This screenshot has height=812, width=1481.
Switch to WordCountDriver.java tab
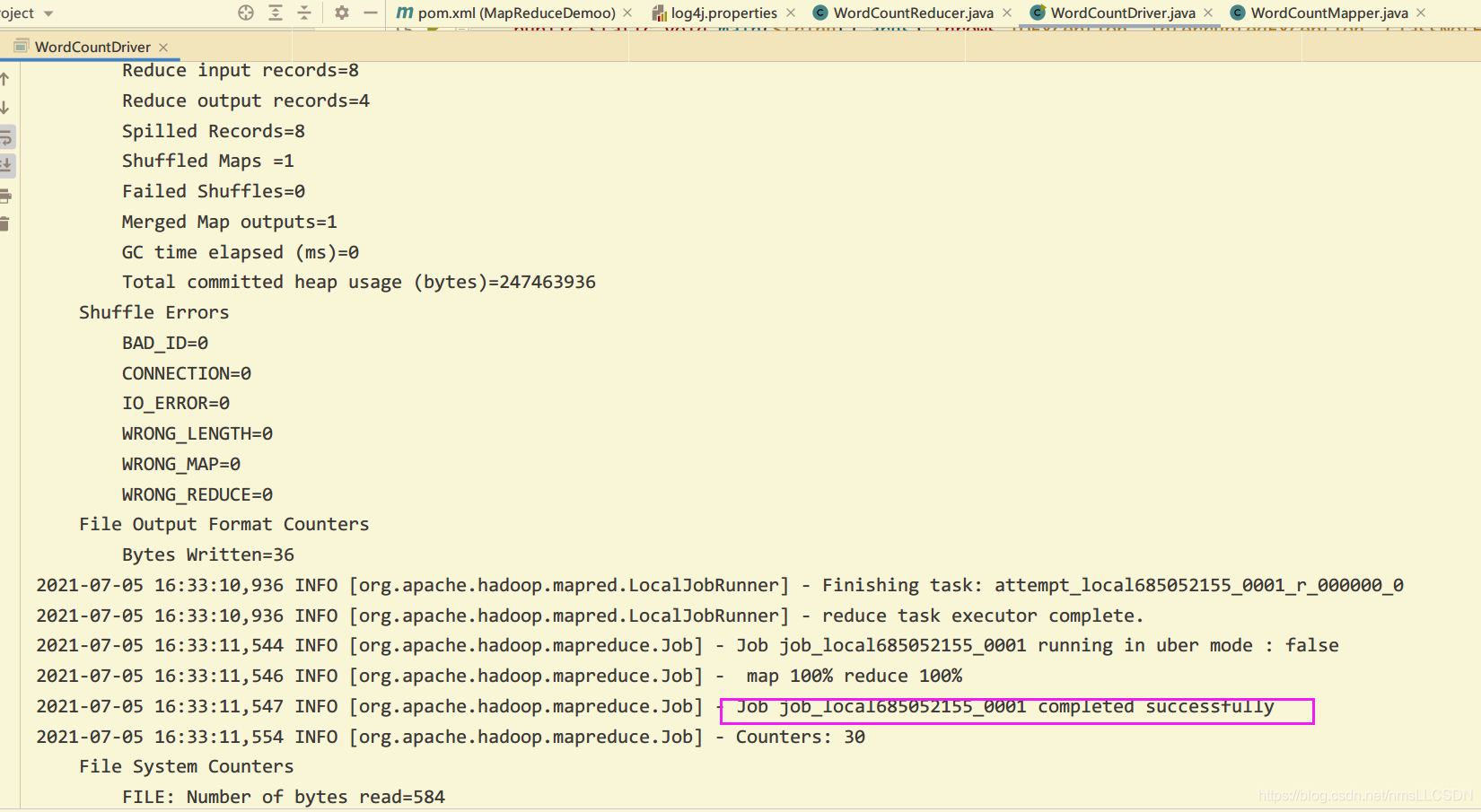pyautogui.click(x=1123, y=13)
